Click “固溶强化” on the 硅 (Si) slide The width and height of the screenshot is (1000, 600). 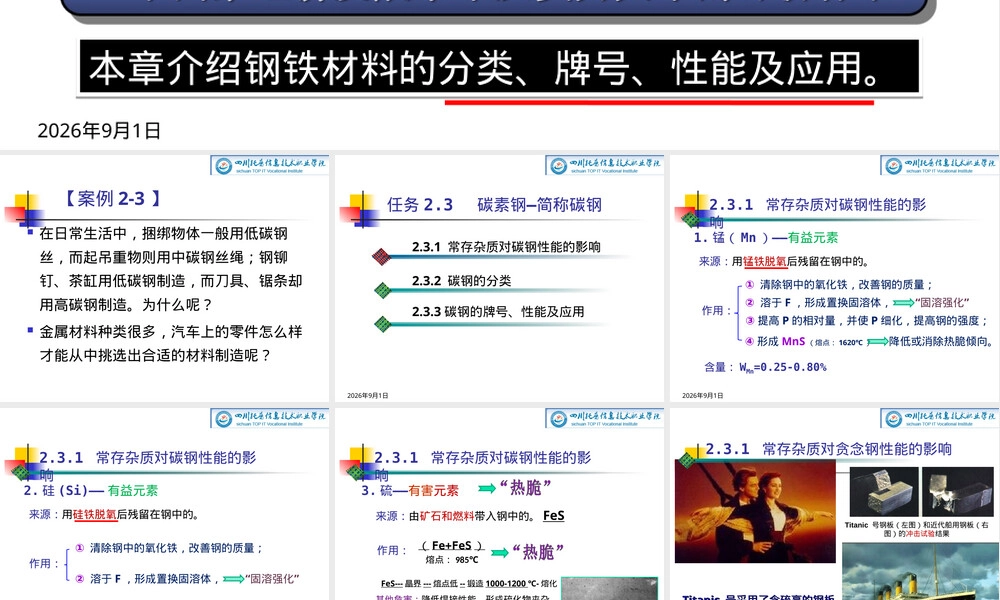point(272,578)
